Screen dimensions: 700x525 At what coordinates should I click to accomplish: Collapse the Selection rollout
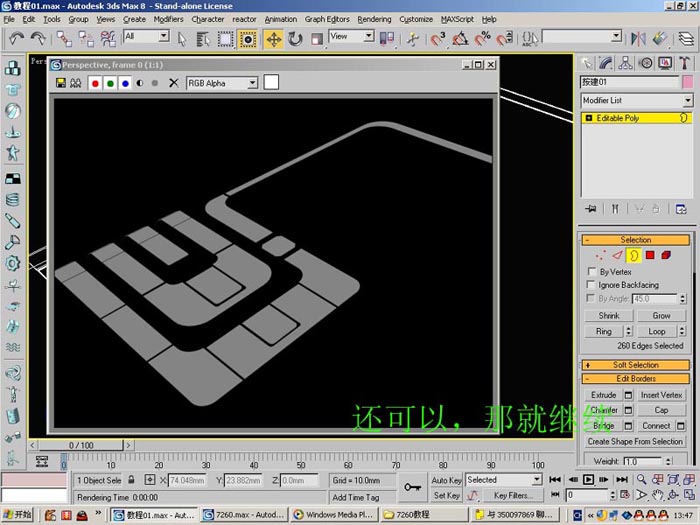[x=636, y=240]
